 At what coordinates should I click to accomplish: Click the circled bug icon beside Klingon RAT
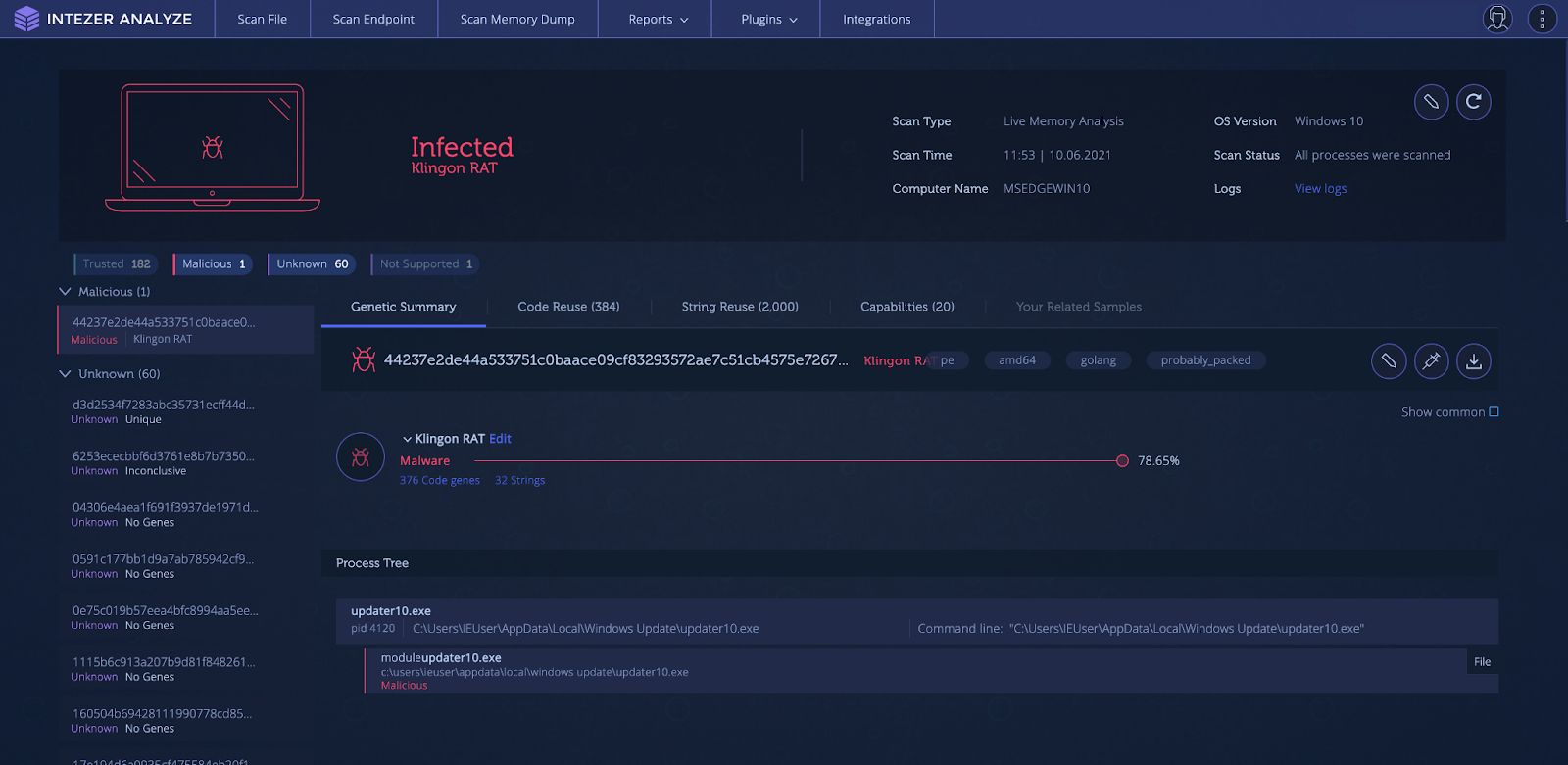(361, 457)
